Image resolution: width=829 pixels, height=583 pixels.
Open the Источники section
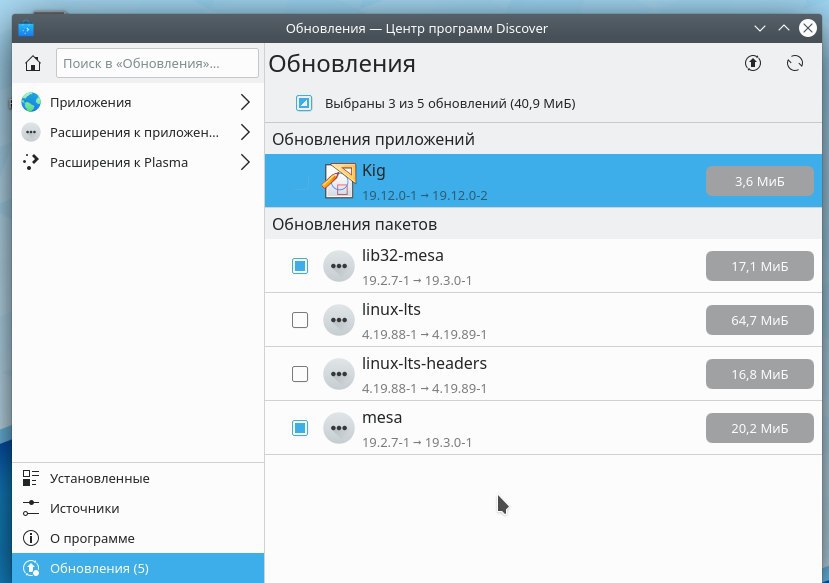pyautogui.click(x=138, y=508)
